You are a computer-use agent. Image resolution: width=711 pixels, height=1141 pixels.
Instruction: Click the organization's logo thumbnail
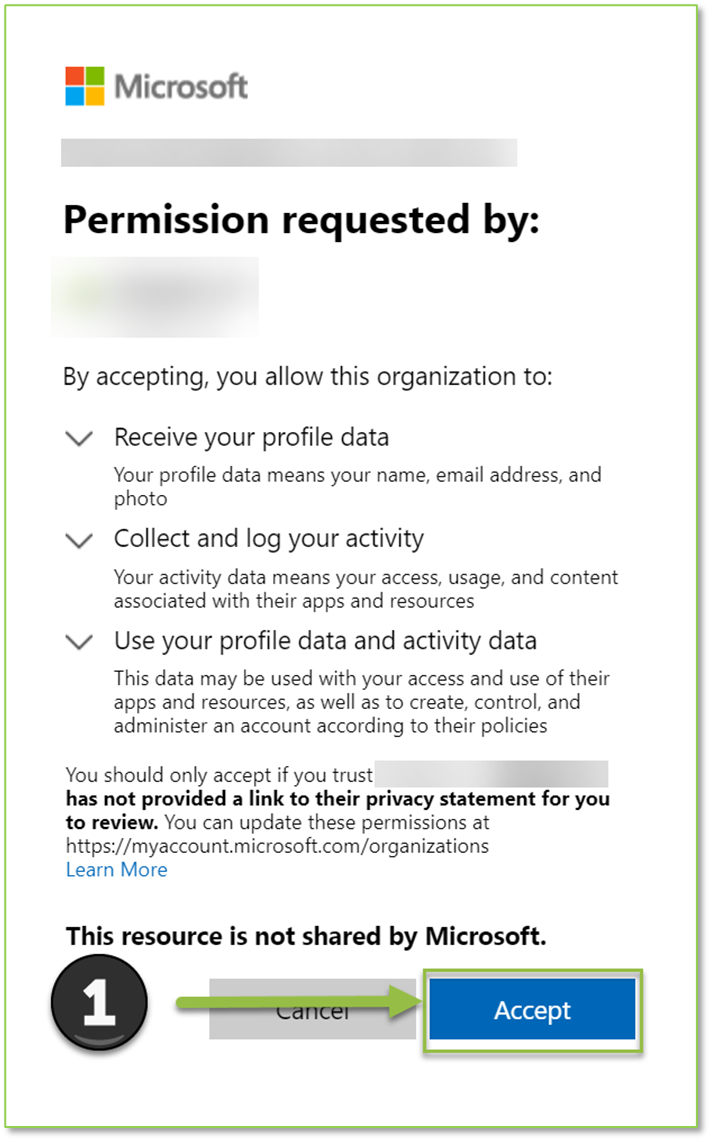(x=155, y=297)
